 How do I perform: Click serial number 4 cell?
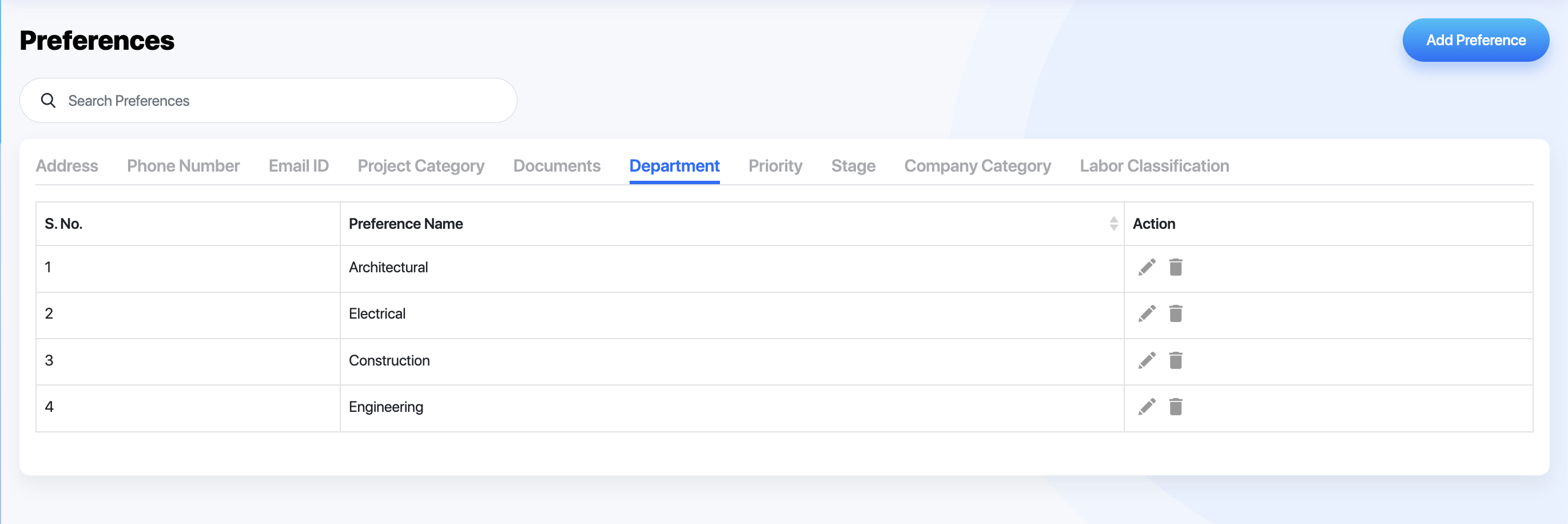[188, 408]
